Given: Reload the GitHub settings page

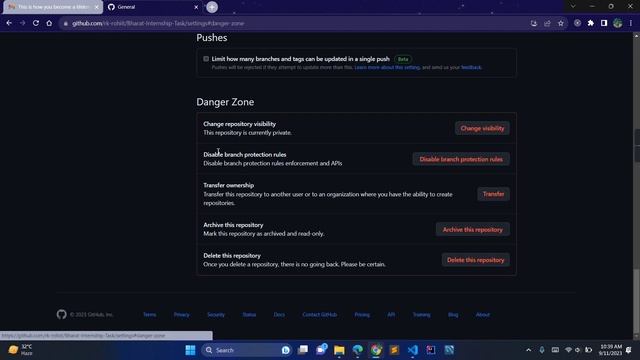Looking at the screenshot, I should pyautogui.click(x=36, y=23).
